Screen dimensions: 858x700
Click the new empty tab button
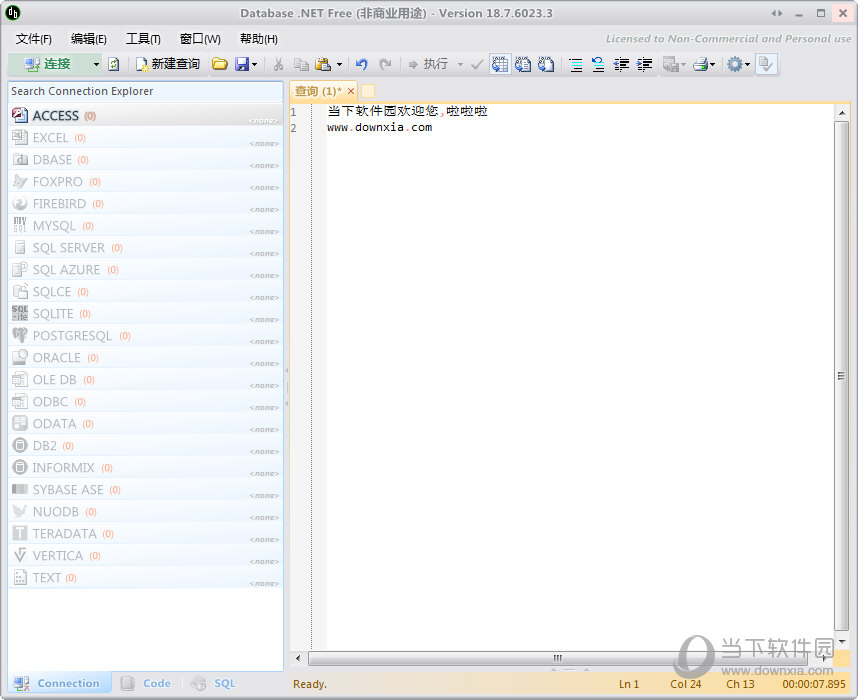368,91
